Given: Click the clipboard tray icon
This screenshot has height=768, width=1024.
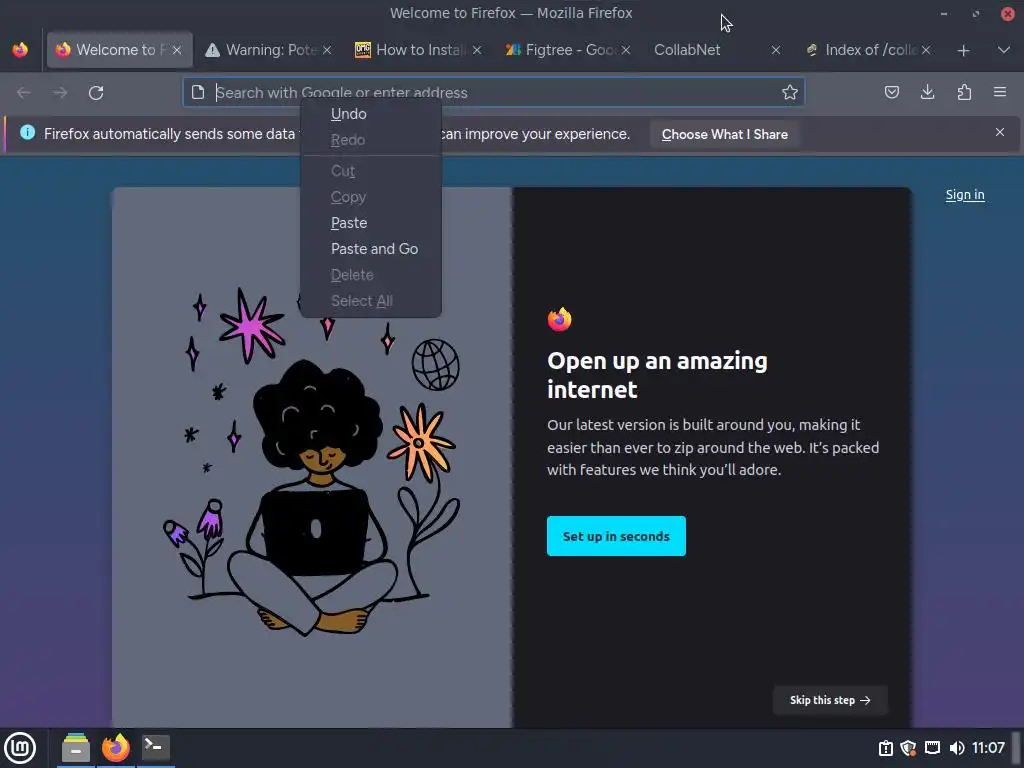Looking at the screenshot, I should (886, 748).
